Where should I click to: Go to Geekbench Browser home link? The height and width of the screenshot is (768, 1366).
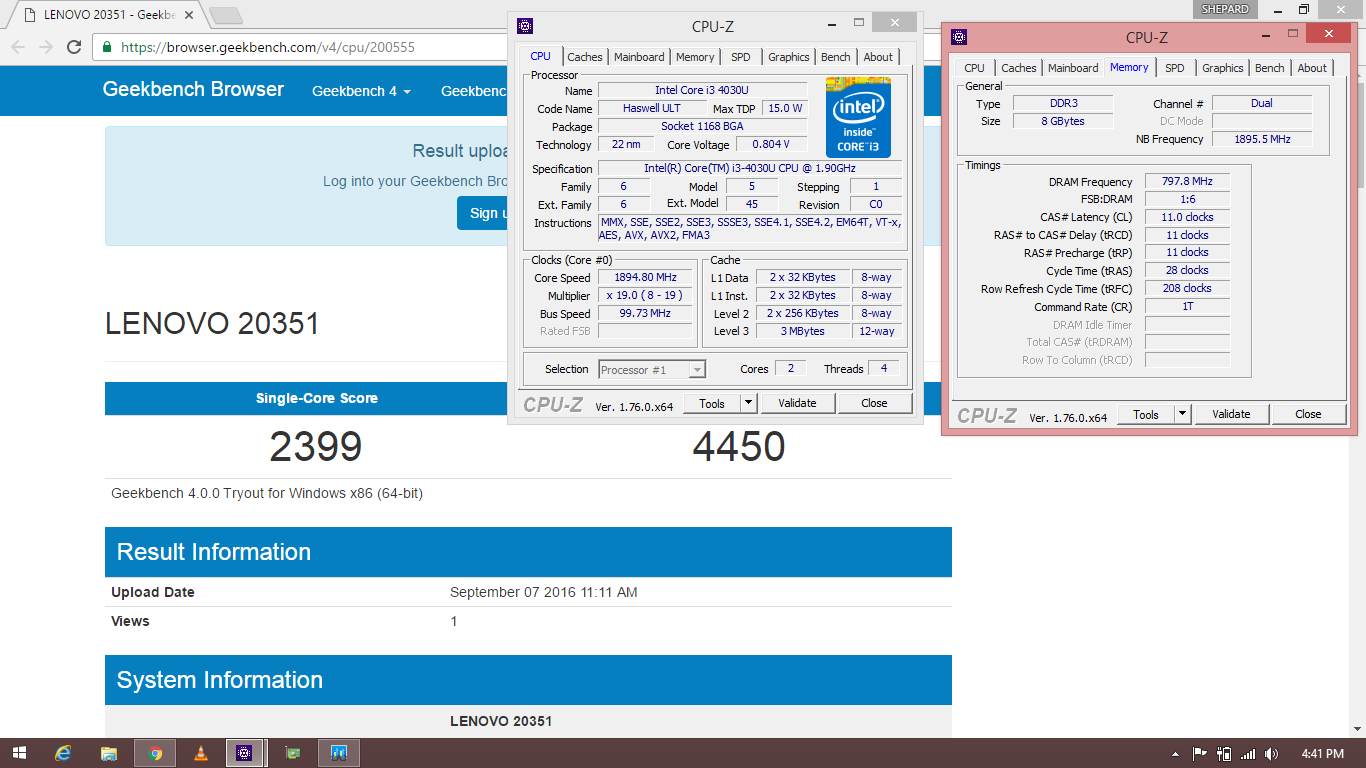(193, 89)
